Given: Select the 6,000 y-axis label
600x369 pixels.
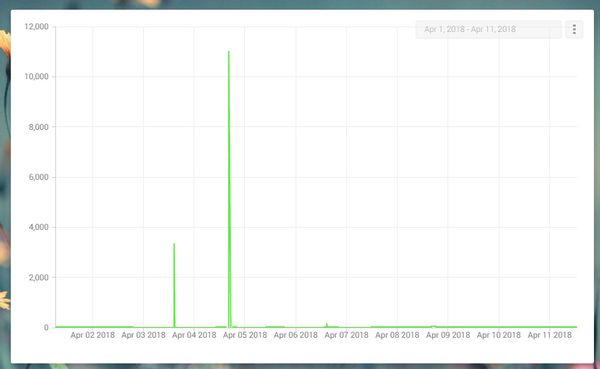Looking at the screenshot, I should click(39, 177).
